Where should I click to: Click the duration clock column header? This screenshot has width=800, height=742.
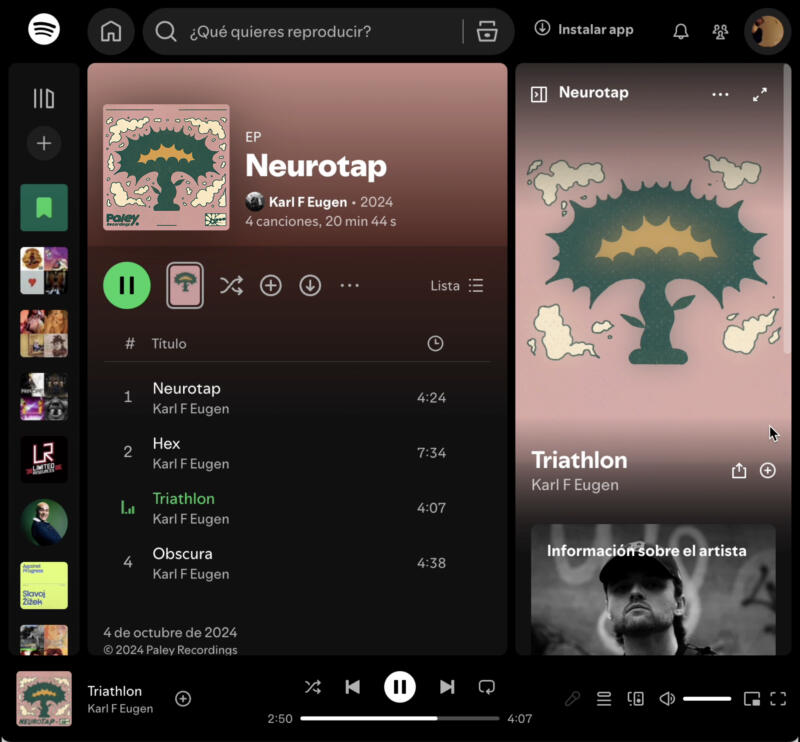coord(435,343)
